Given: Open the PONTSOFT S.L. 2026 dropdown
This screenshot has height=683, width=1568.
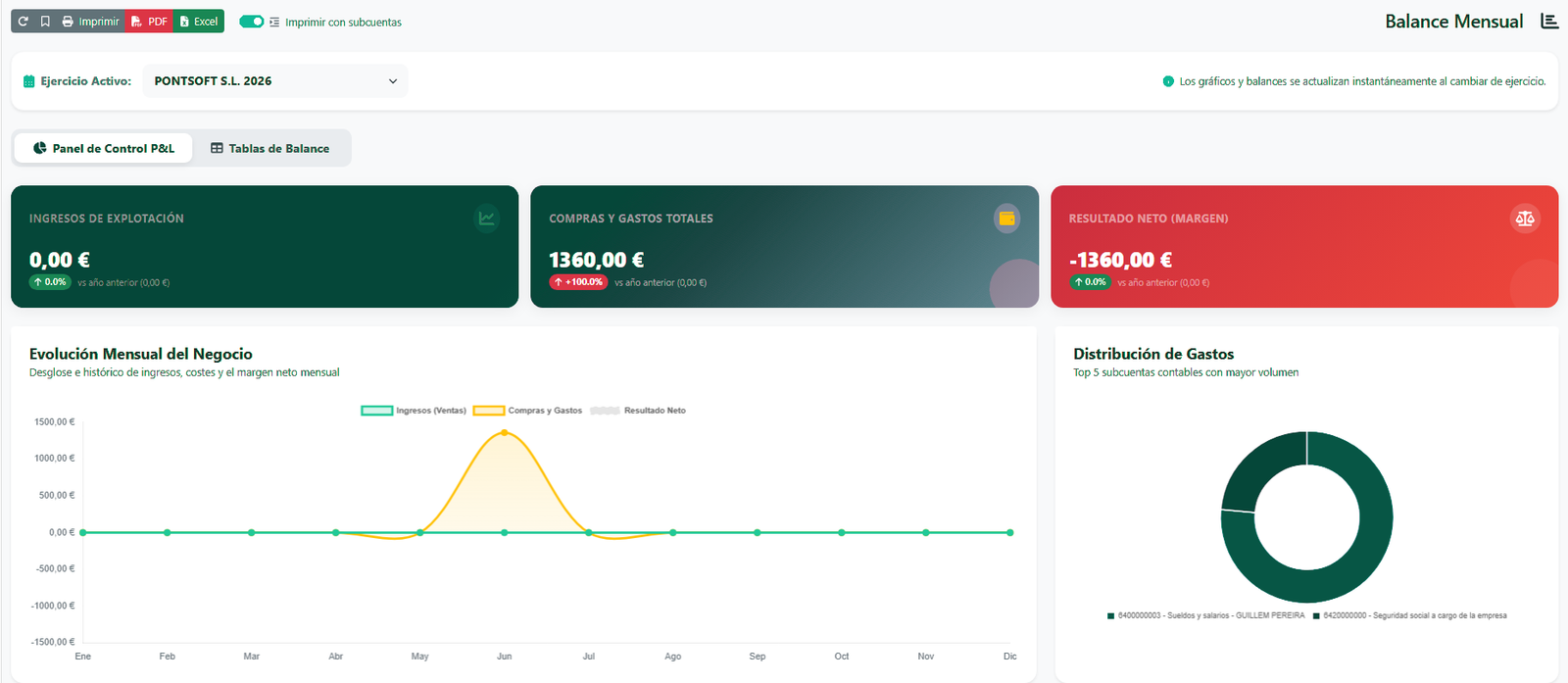Looking at the screenshot, I should pyautogui.click(x=275, y=81).
